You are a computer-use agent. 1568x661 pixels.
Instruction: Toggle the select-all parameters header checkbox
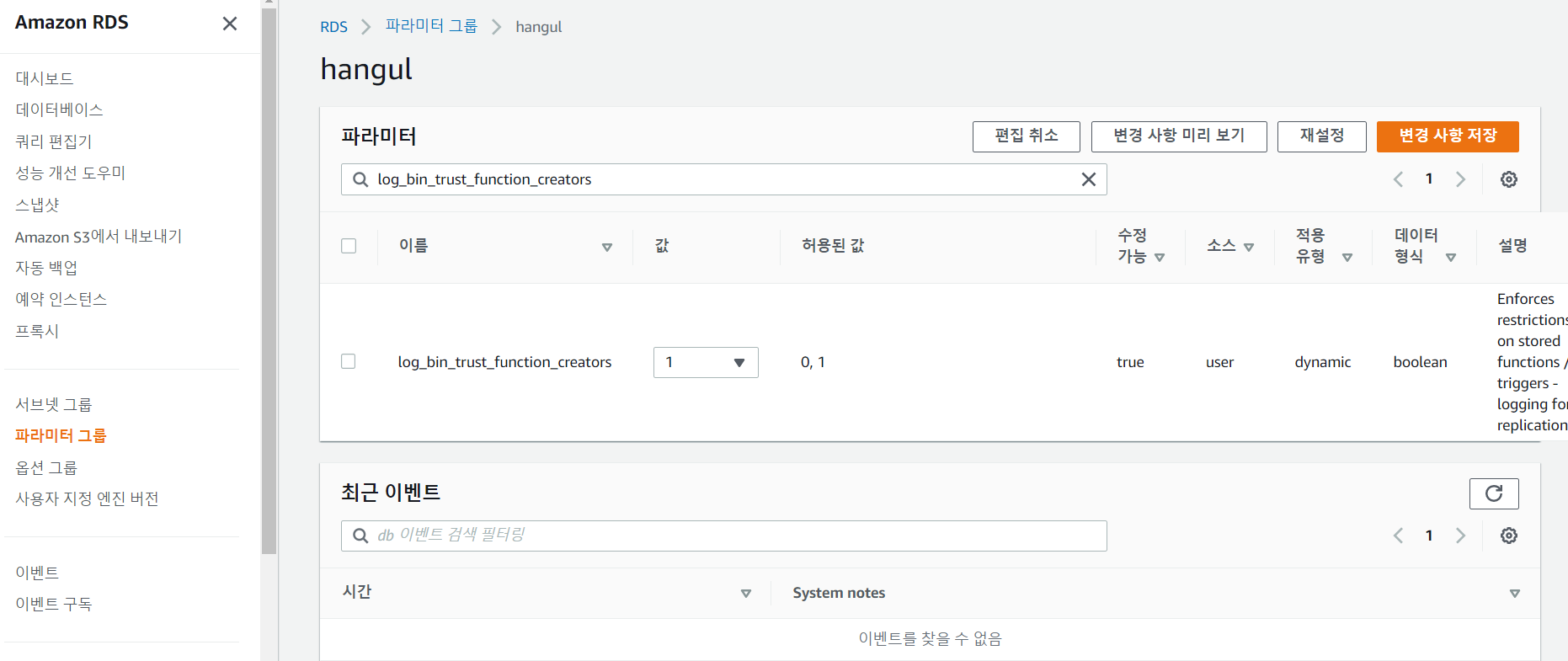click(349, 246)
